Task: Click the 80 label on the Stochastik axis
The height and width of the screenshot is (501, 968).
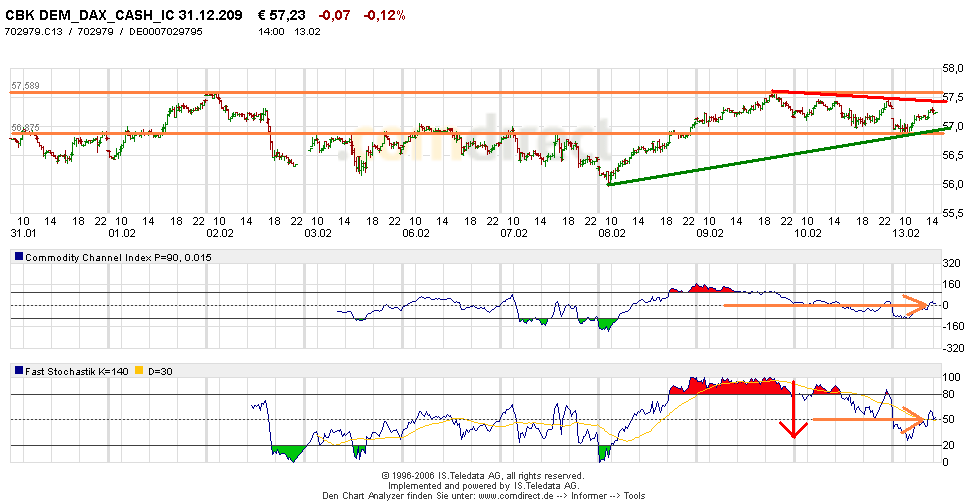Action: tap(949, 394)
